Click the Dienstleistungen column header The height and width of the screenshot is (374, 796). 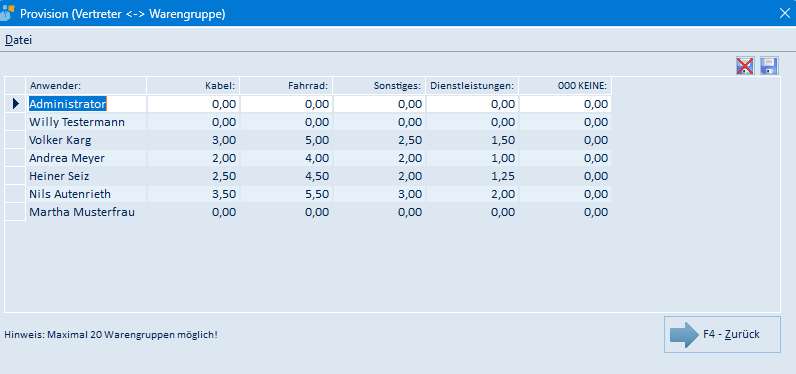[472, 86]
